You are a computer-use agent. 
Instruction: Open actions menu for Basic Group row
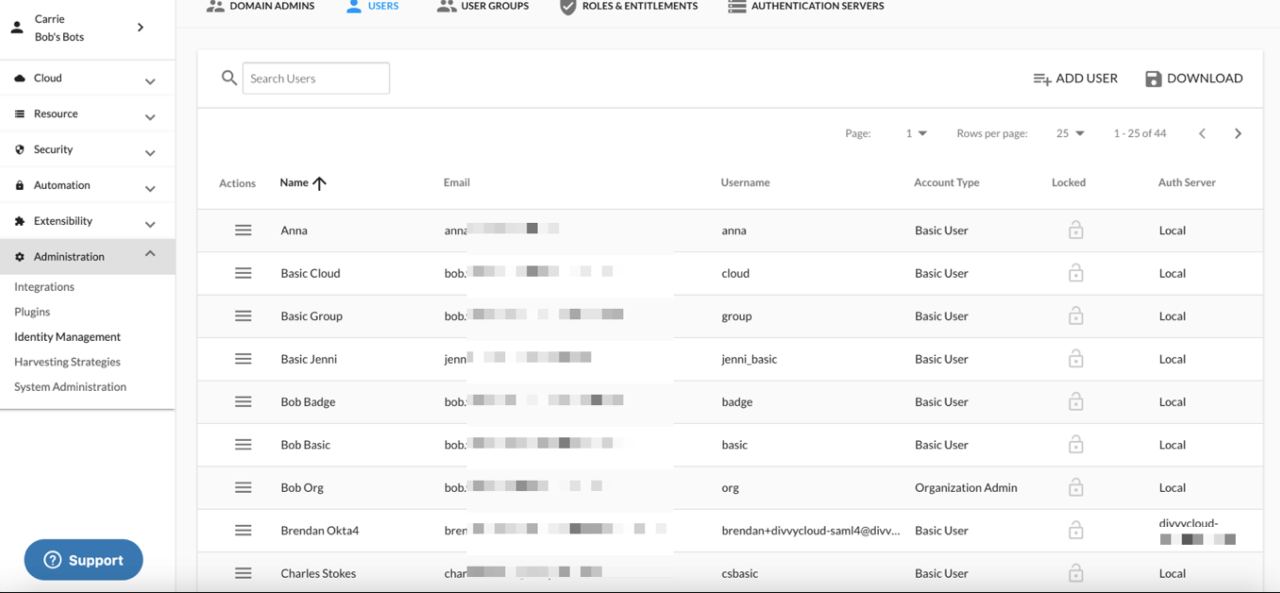[x=243, y=316]
